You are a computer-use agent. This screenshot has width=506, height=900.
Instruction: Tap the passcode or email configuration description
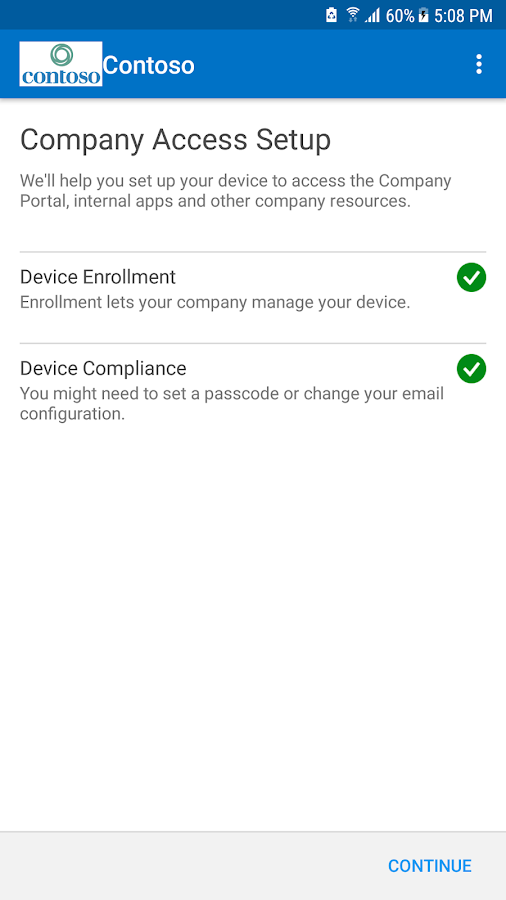(x=232, y=404)
